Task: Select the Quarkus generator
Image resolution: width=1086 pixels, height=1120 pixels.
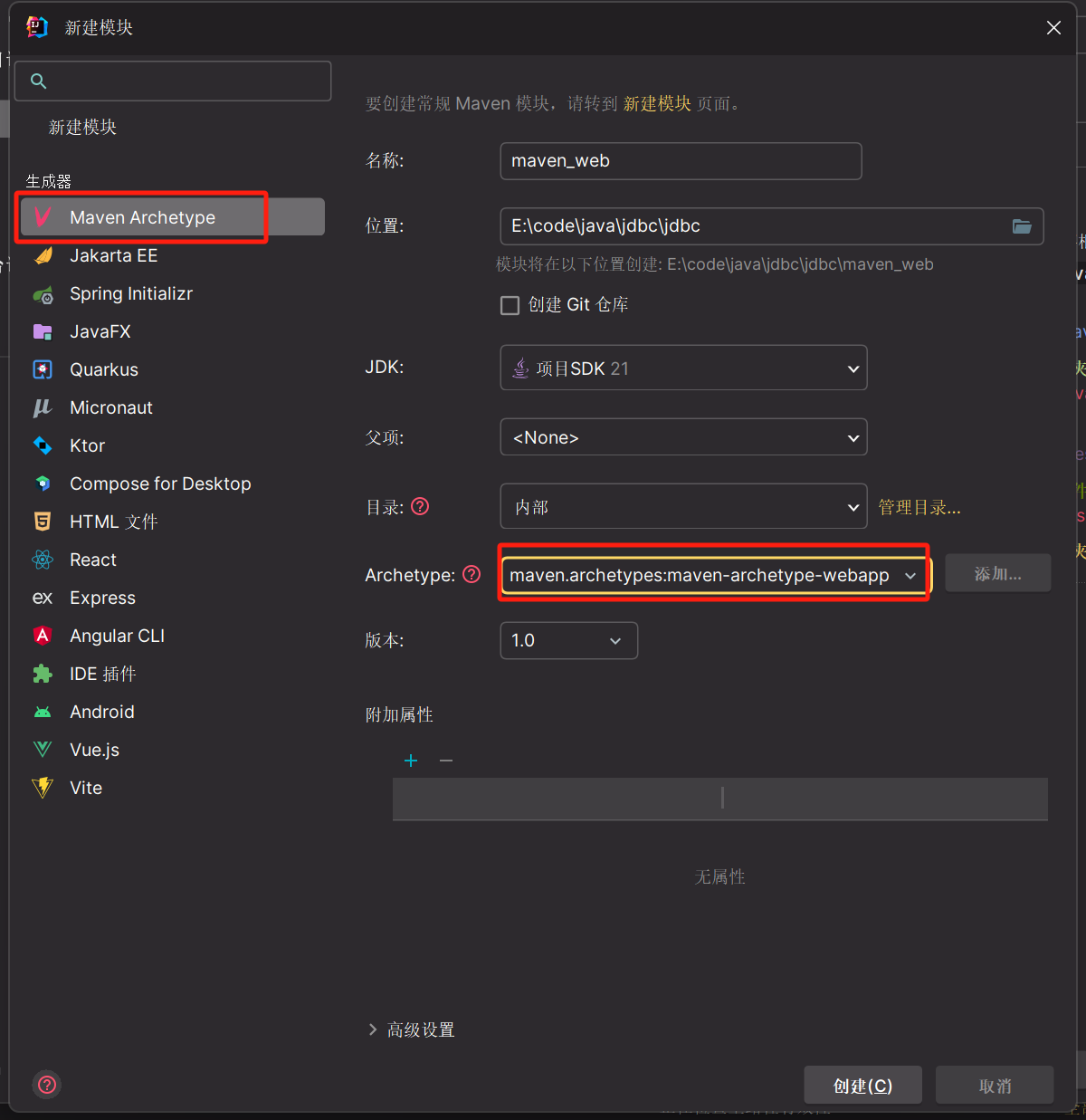Action: point(104,369)
